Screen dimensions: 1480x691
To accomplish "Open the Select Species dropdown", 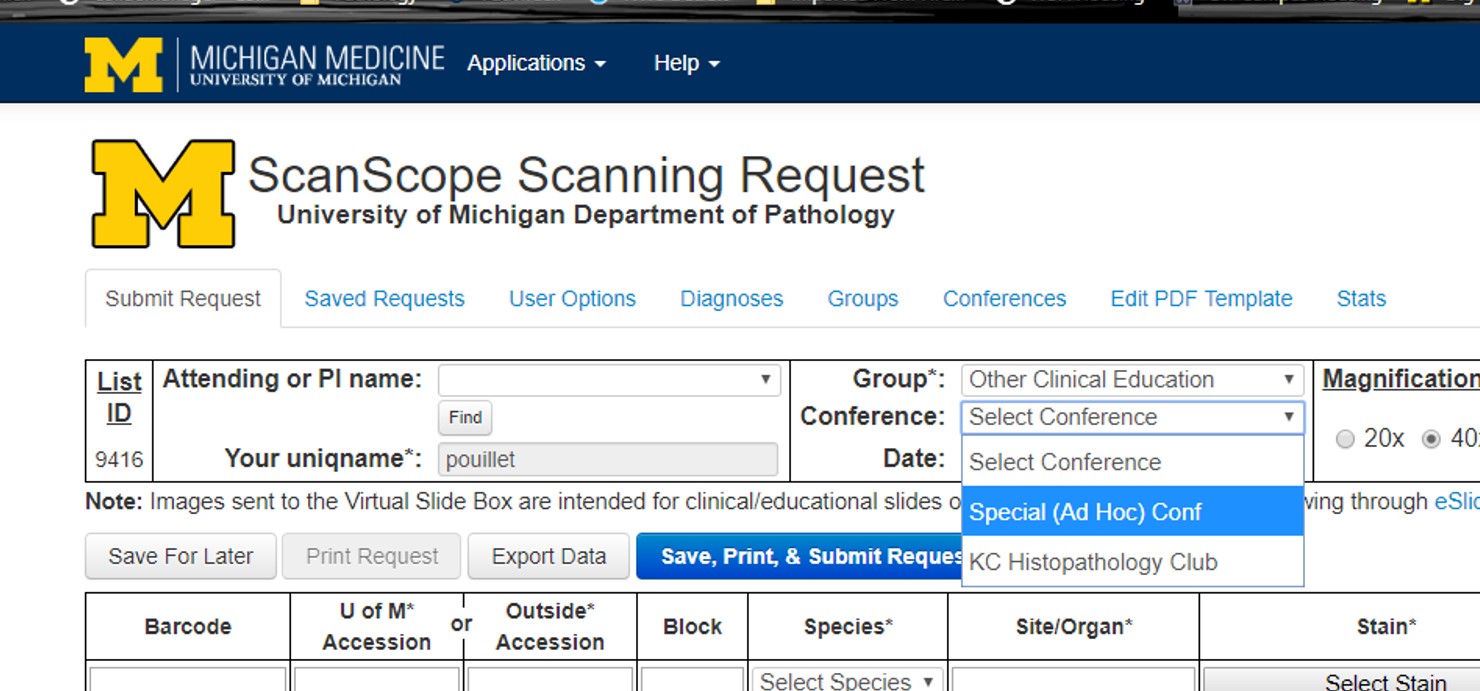I will tap(847, 681).
